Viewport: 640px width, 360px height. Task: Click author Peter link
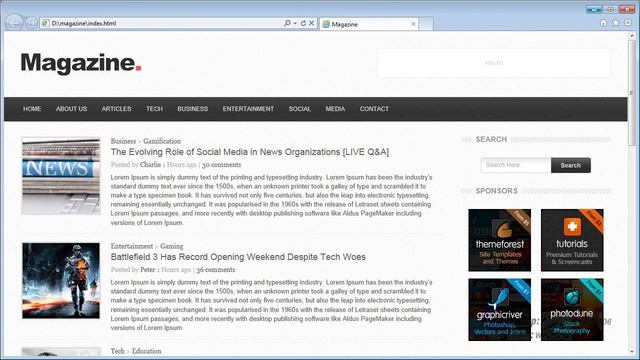[x=148, y=269]
